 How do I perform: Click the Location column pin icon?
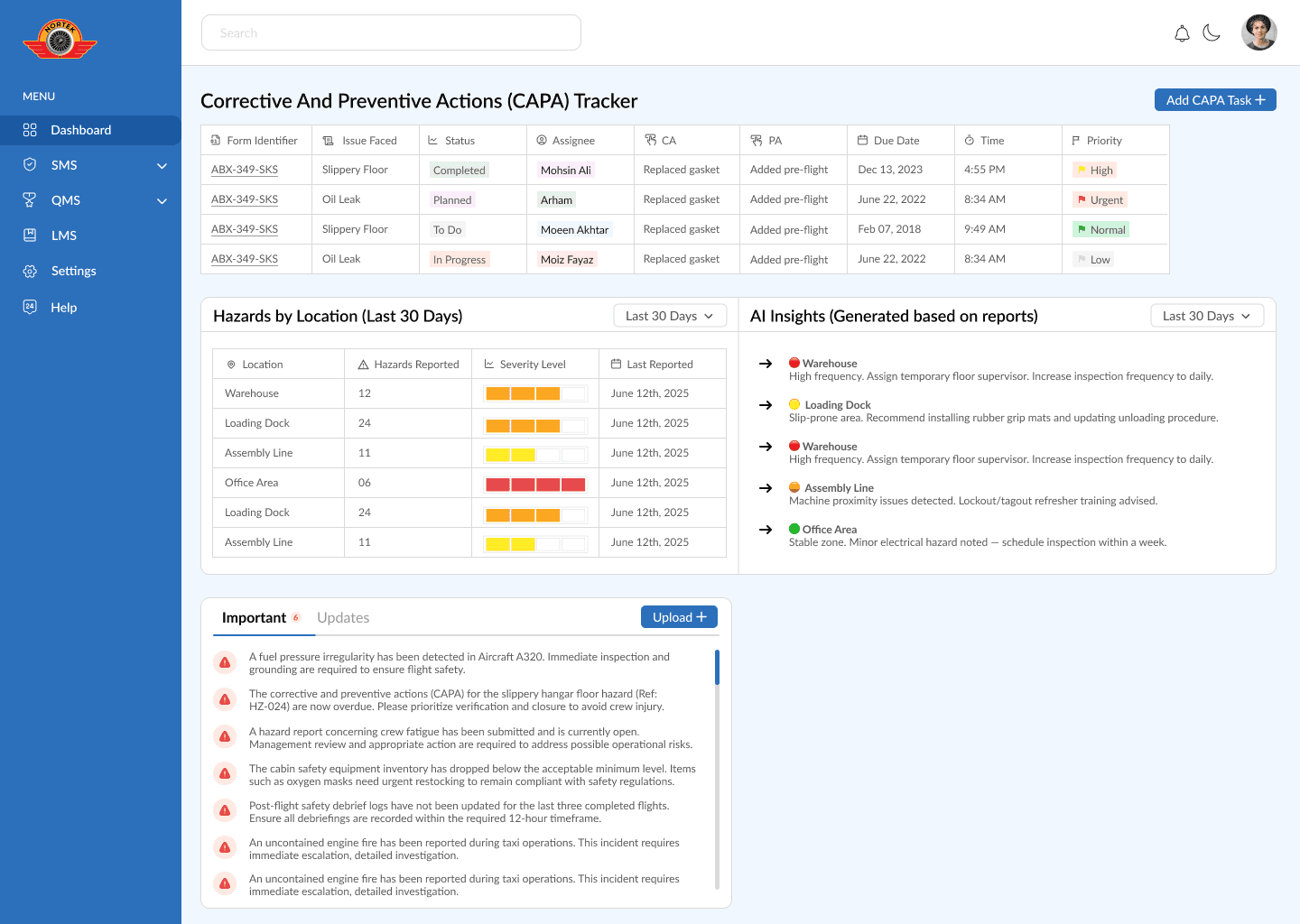231,365
